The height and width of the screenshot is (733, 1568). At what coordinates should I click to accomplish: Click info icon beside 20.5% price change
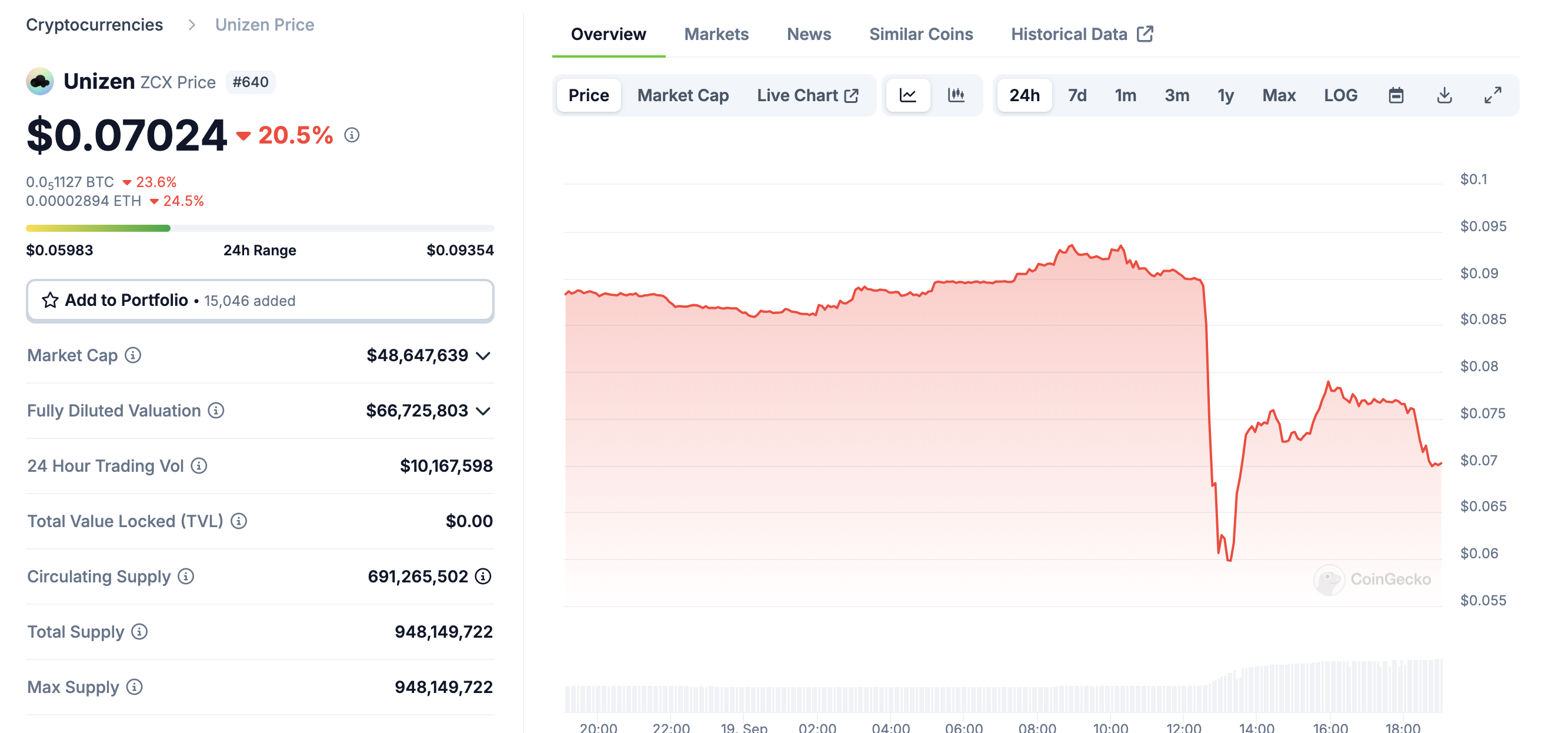tap(352, 135)
